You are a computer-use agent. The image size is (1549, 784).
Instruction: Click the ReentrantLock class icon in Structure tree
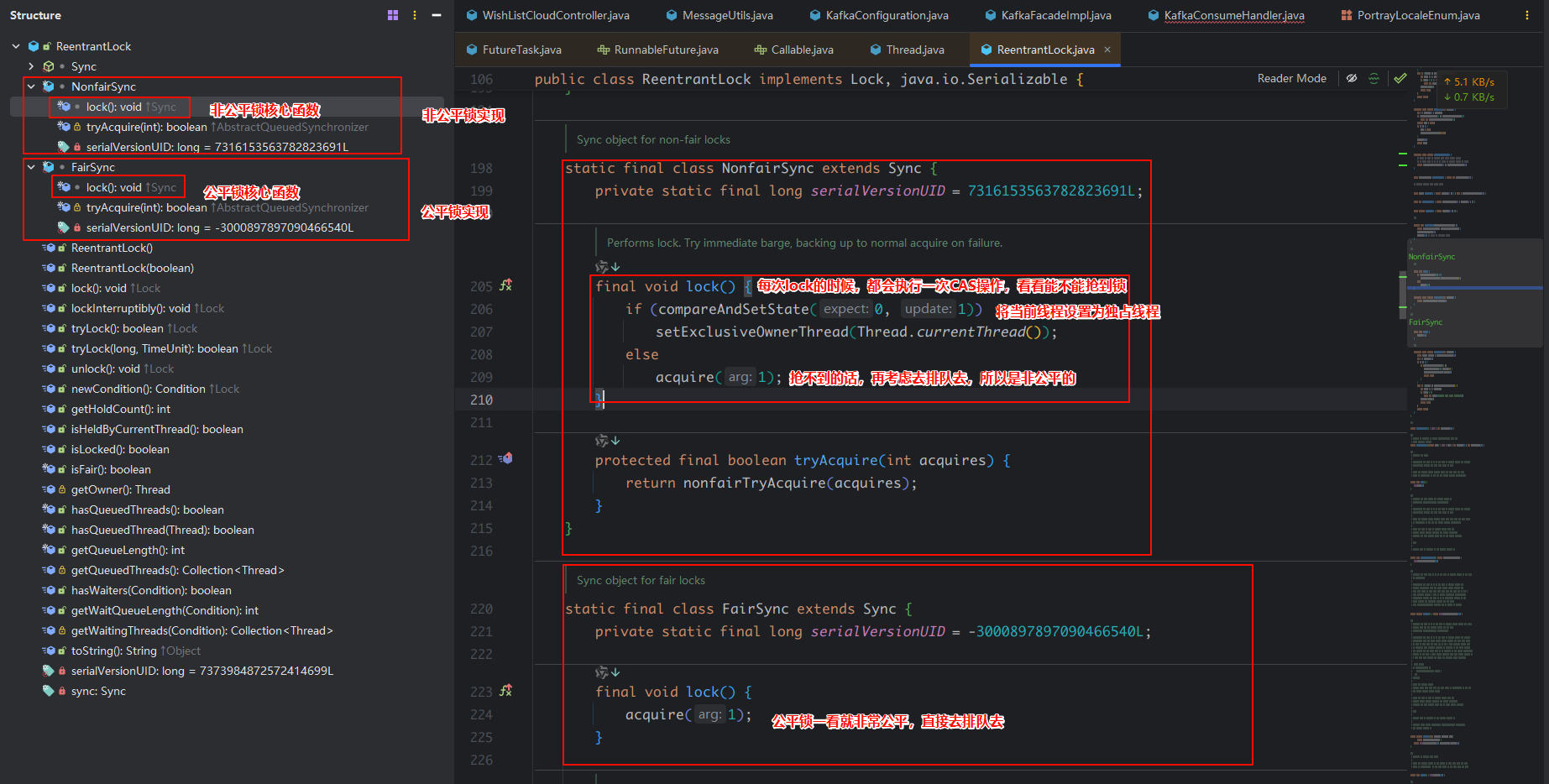pos(34,46)
